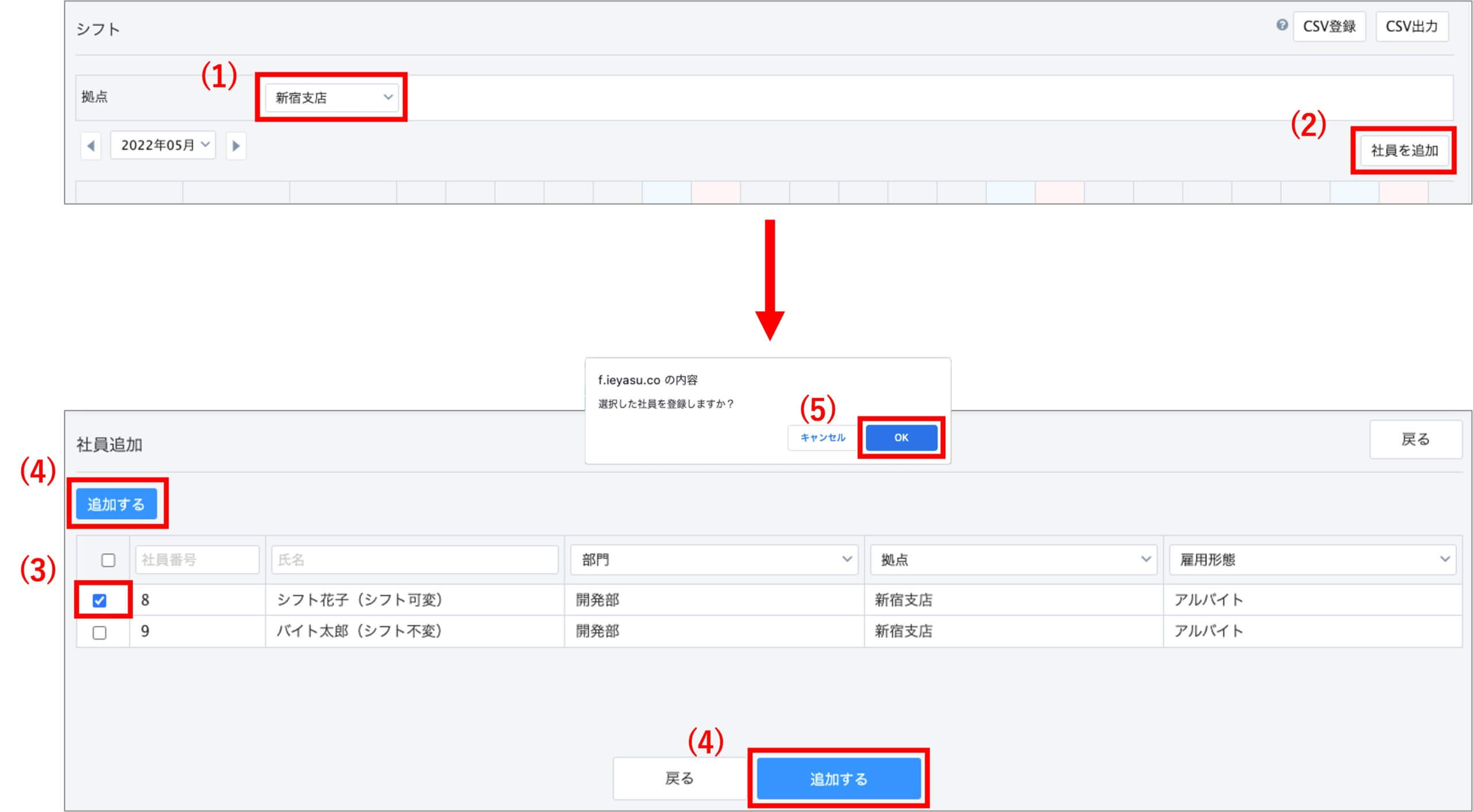Go to previous month arrow

(x=91, y=145)
